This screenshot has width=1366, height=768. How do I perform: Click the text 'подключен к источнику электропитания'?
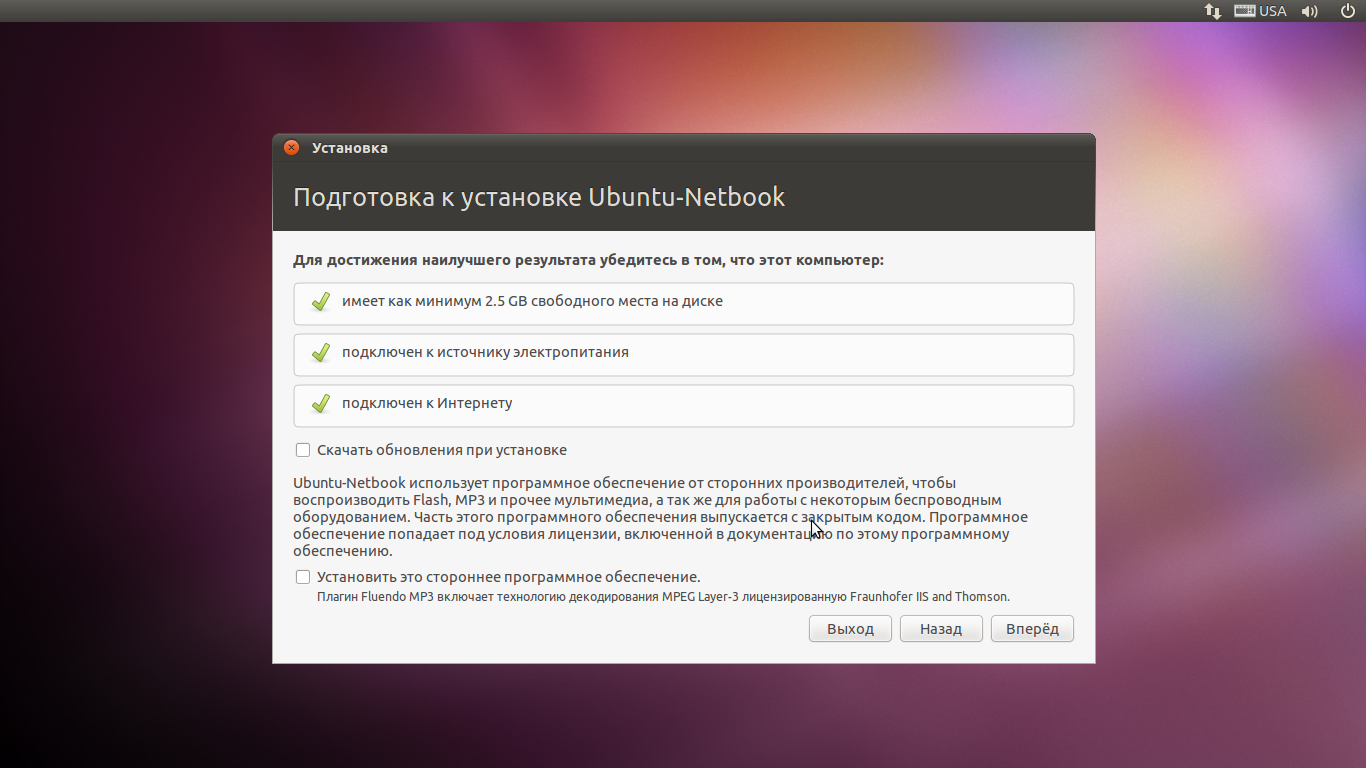[485, 352]
